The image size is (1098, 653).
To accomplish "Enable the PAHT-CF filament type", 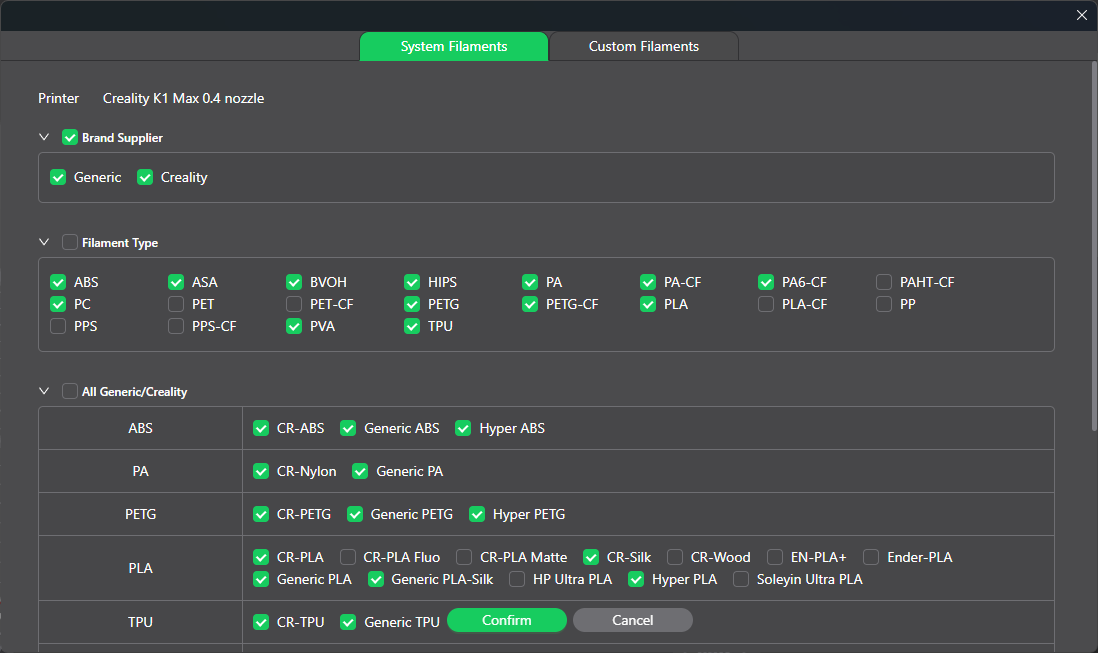I will pyautogui.click(x=884, y=282).
